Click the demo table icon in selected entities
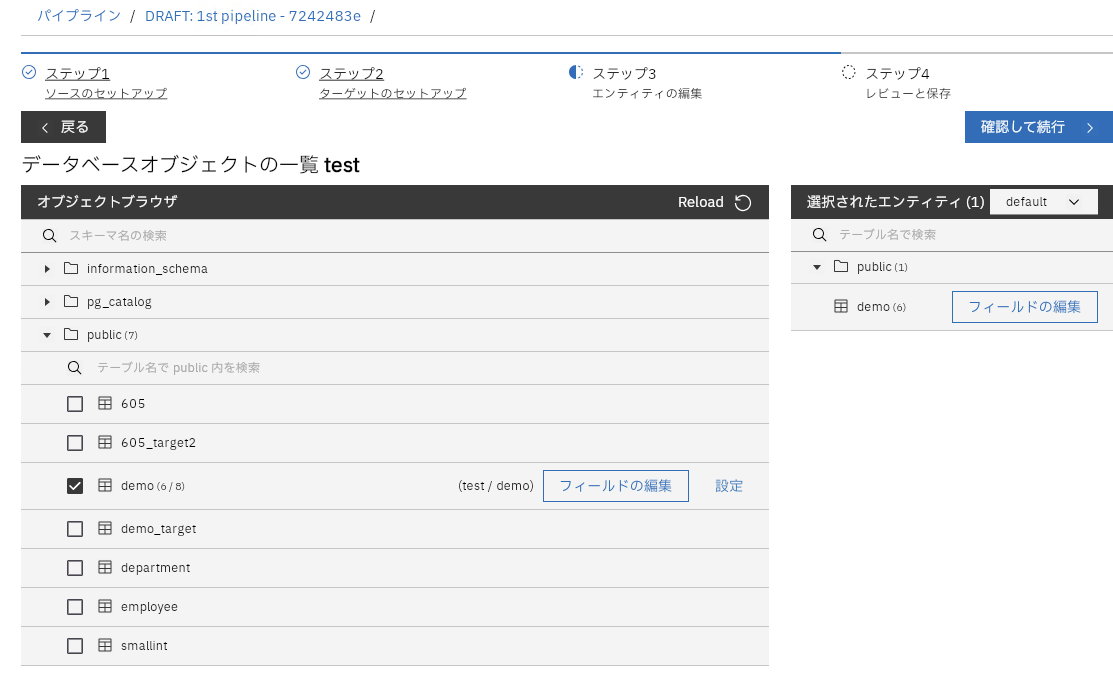The height and width of the screenshot is (695, 1113). [841, 307]
